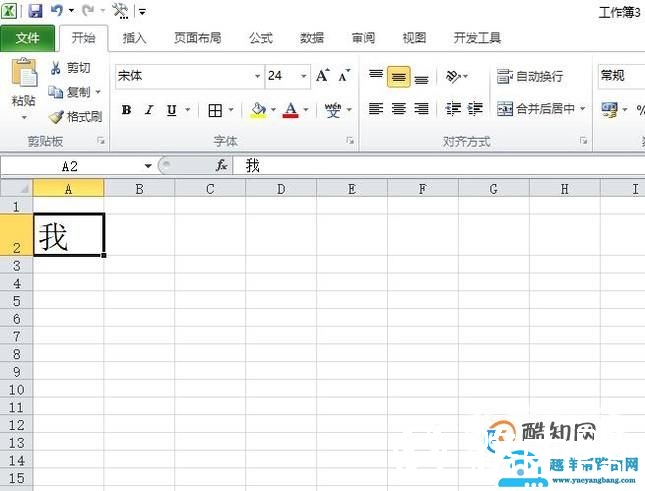Image resolution: width=645 pixels, height=491 pixels.
Task: Toggle top vertical align
Action: click(376, 76)
